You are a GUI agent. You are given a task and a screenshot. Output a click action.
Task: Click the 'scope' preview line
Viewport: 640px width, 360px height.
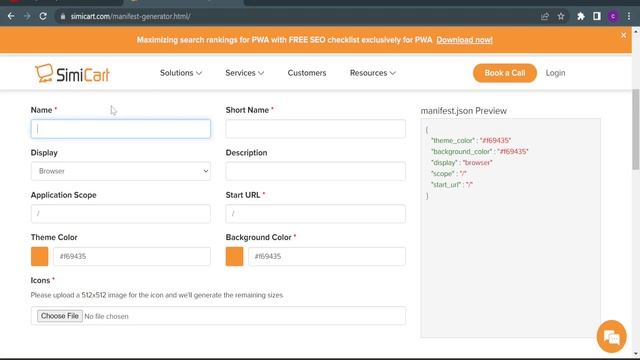pyautogui.click(x=449, y=173)
